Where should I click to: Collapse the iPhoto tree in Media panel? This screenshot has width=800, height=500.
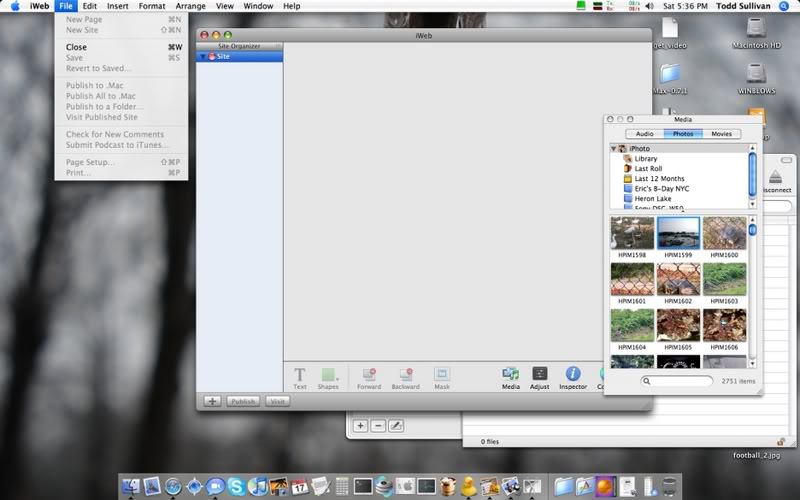[x=613, y=148]
